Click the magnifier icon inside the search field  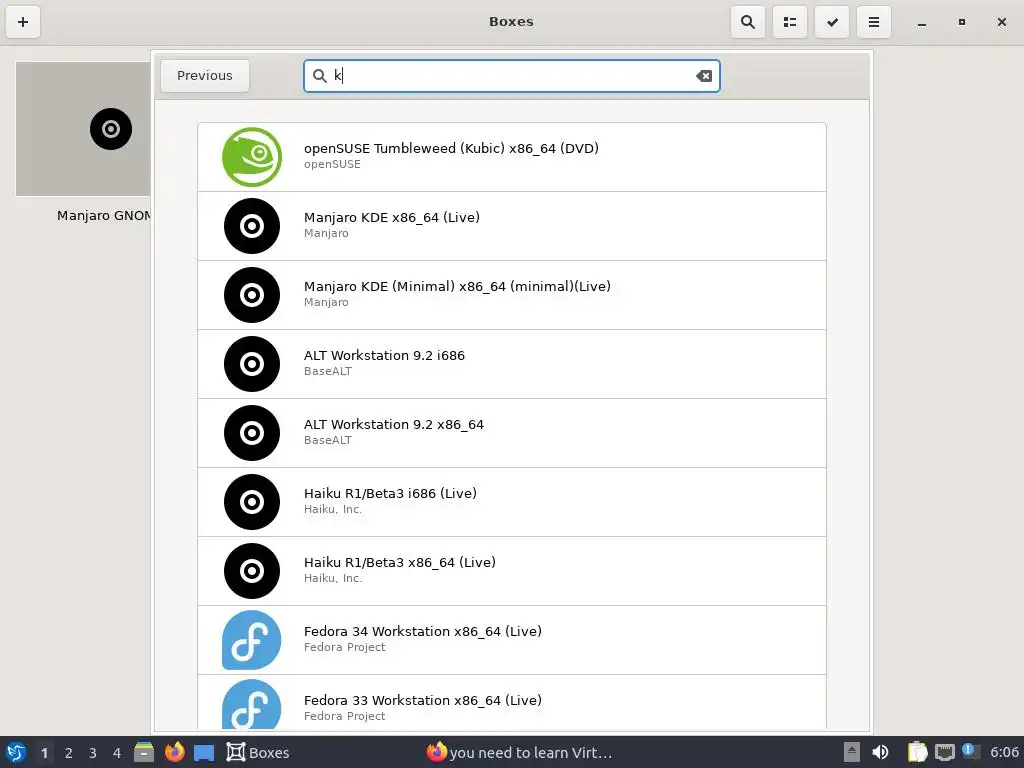pos(319,76)
